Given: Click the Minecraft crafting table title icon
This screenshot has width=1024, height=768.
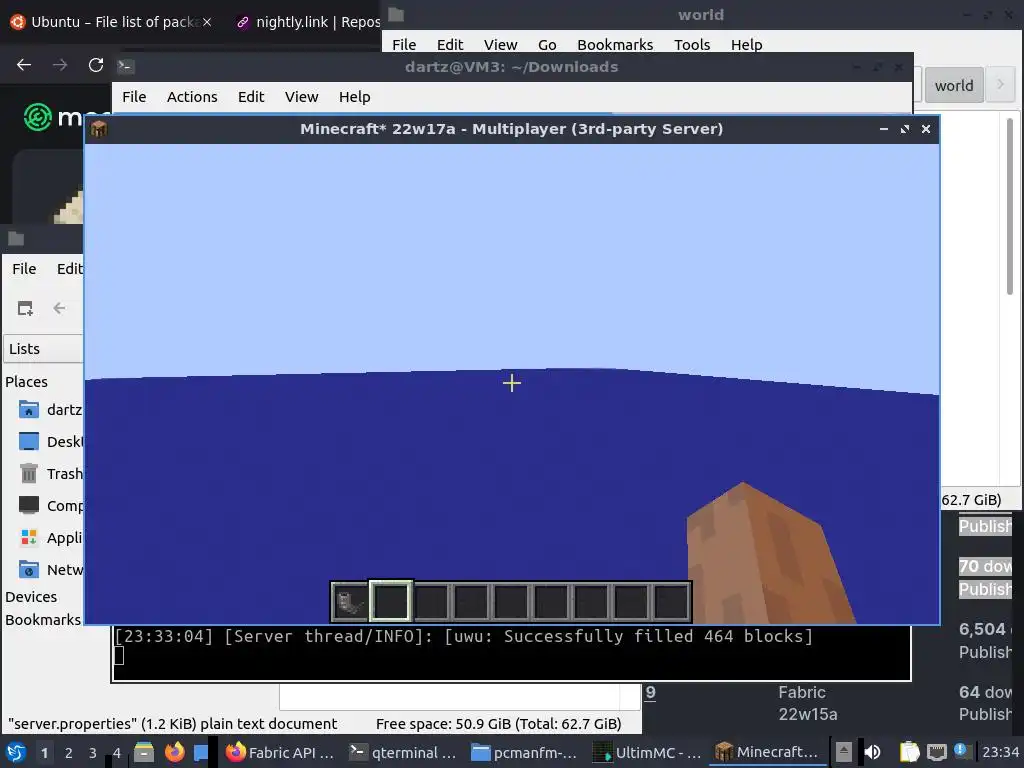Looking at the screenshot, I should click(99, 129).
